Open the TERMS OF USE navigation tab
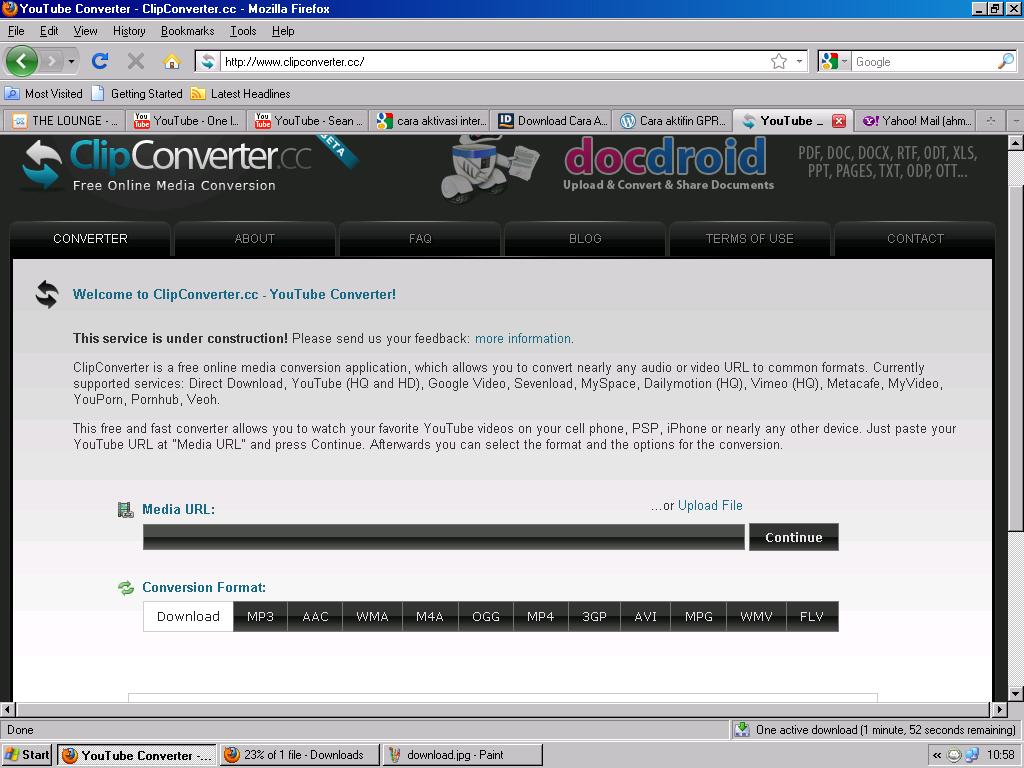This screenshot has width=1024, height=768. coord(750,239)
